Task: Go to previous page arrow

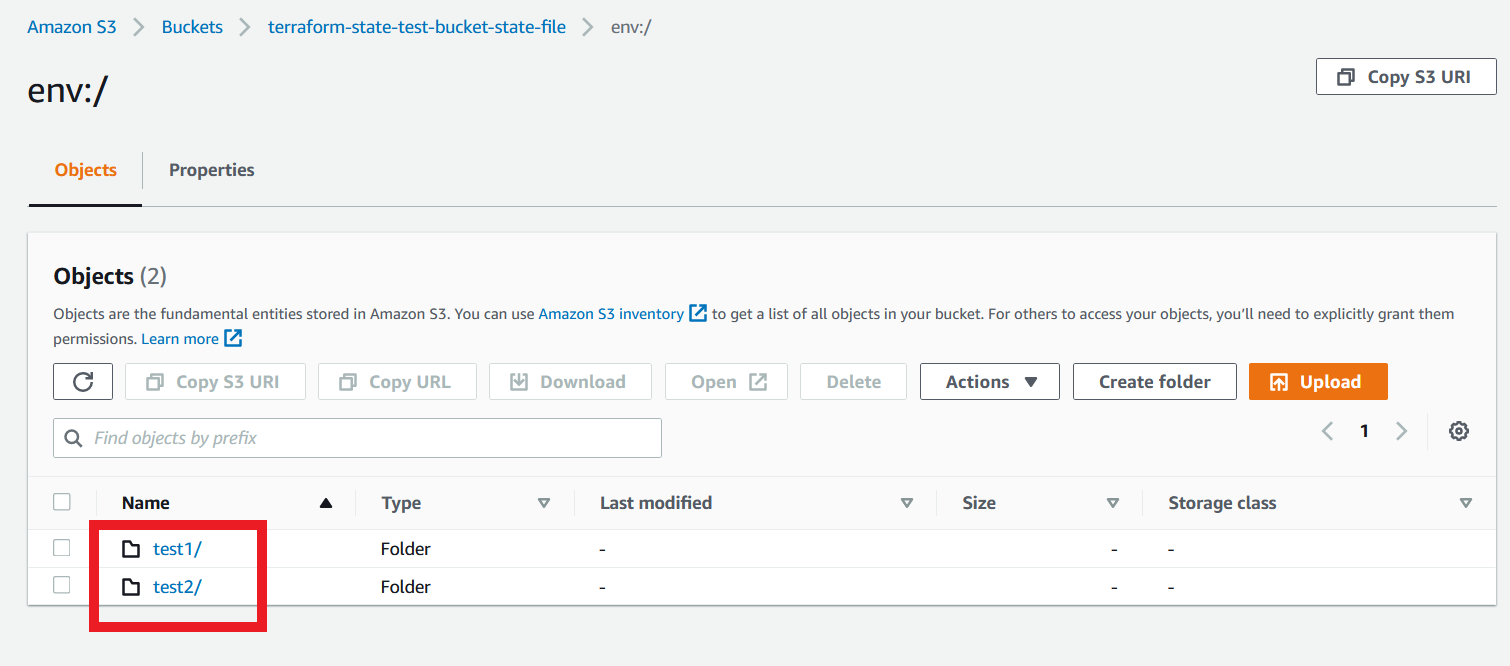Action: 1327,431
